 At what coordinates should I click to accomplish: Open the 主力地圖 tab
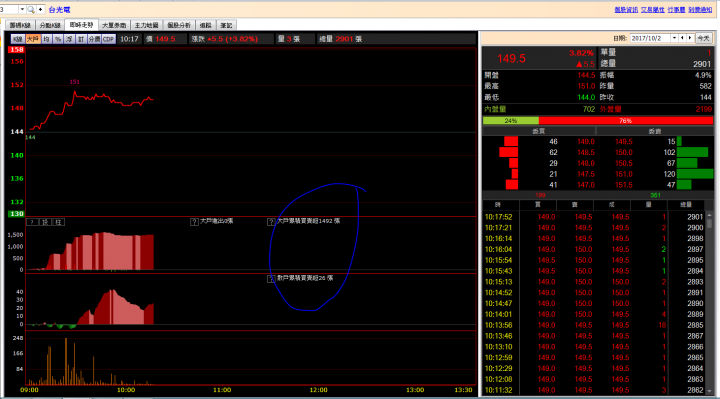coord(146,25)
